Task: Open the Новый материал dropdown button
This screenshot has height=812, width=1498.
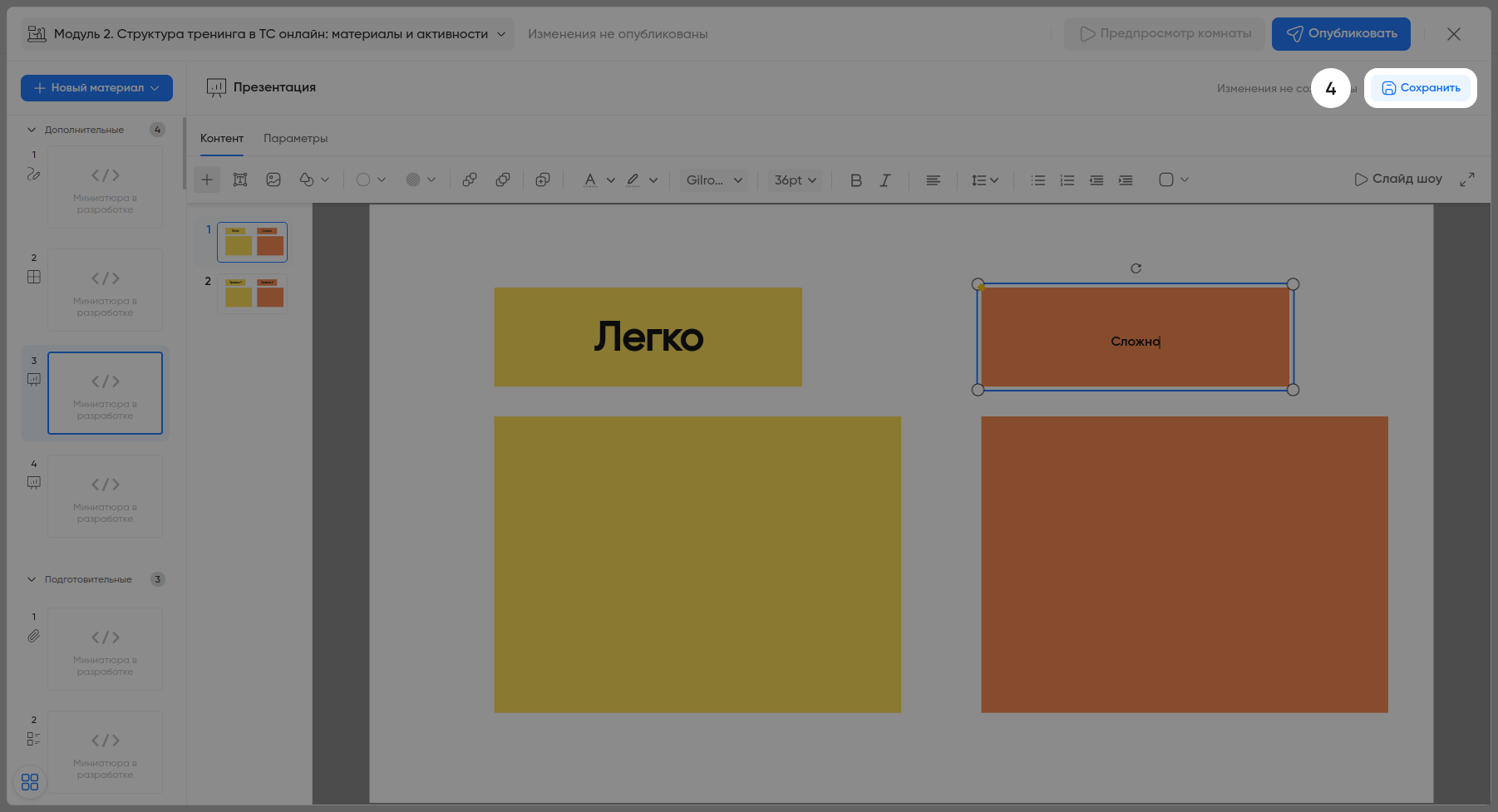Action: tap(96, 88)
